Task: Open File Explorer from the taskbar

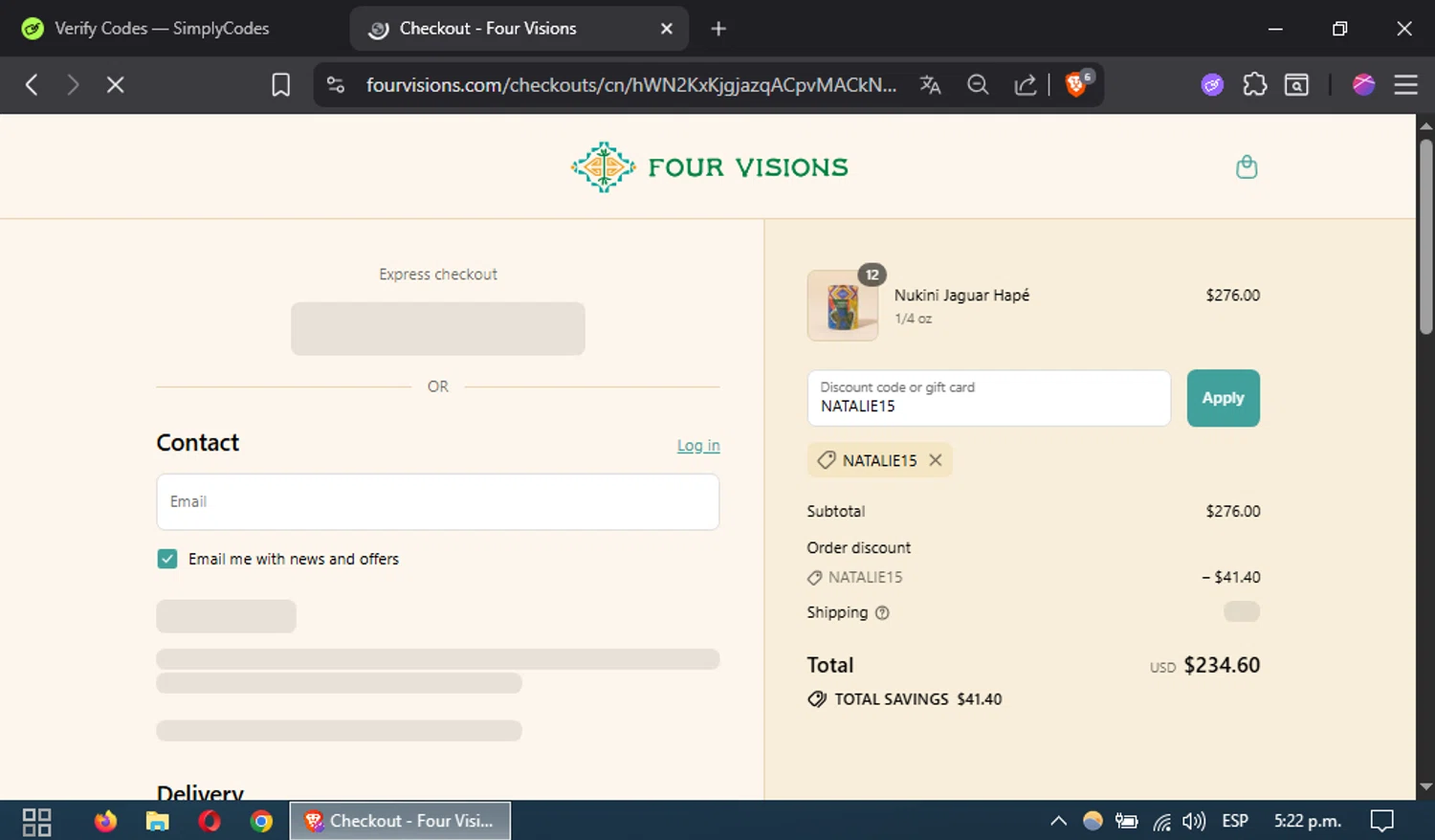Action: (x=157, y=821)
